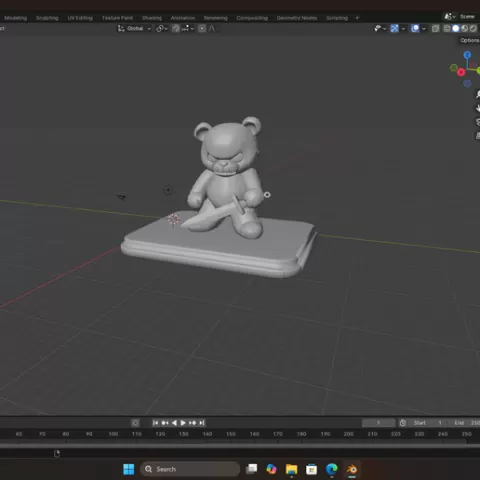Toggle show gizmo blue icon

394,29
